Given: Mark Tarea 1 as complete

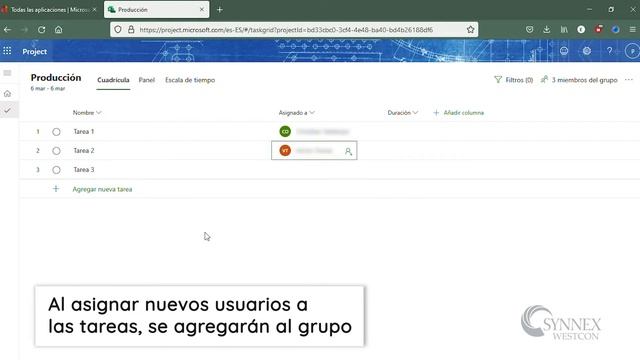Looking at the screenshot, I should pos(56,132).
